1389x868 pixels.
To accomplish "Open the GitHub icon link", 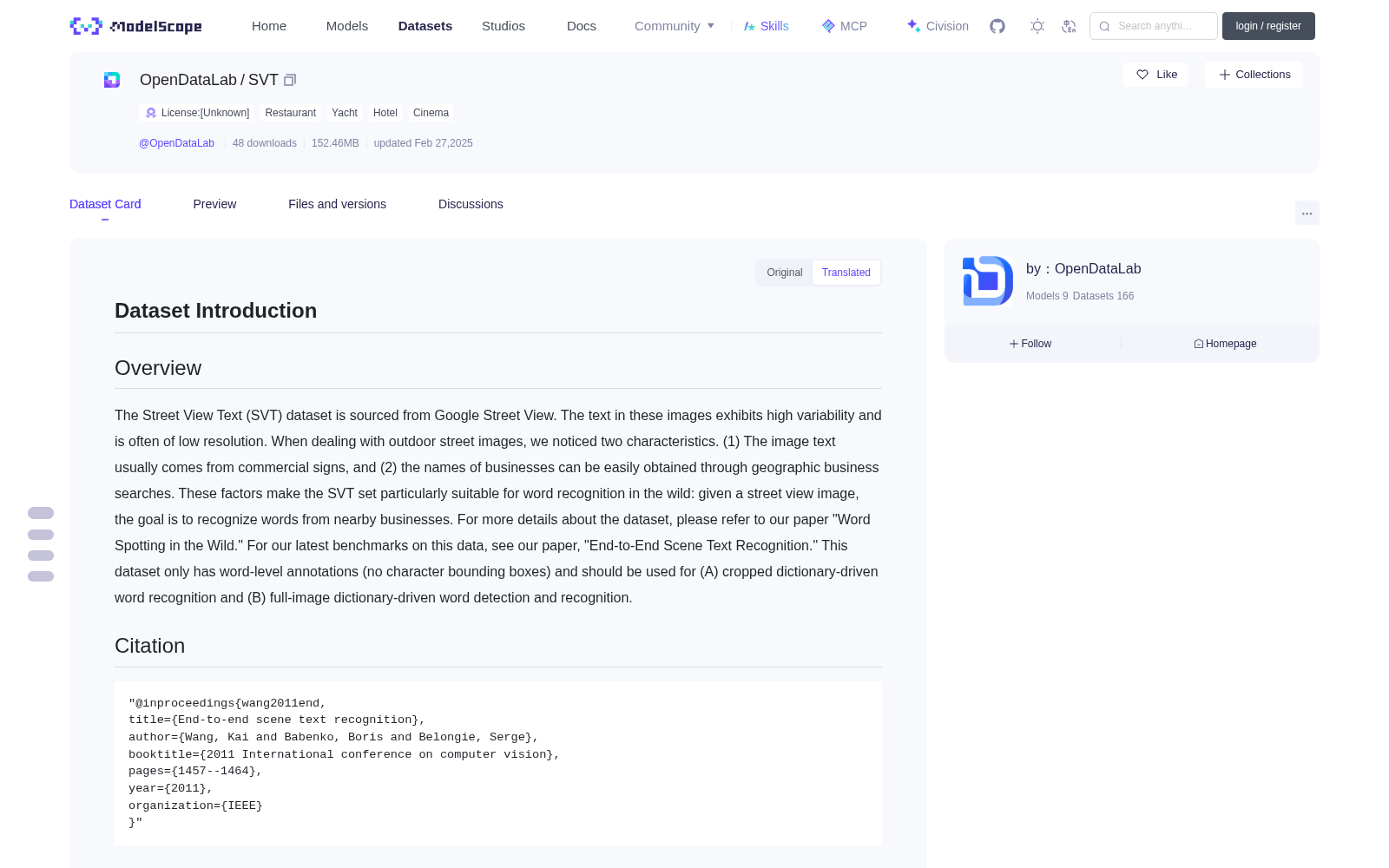I will point(997,26).
